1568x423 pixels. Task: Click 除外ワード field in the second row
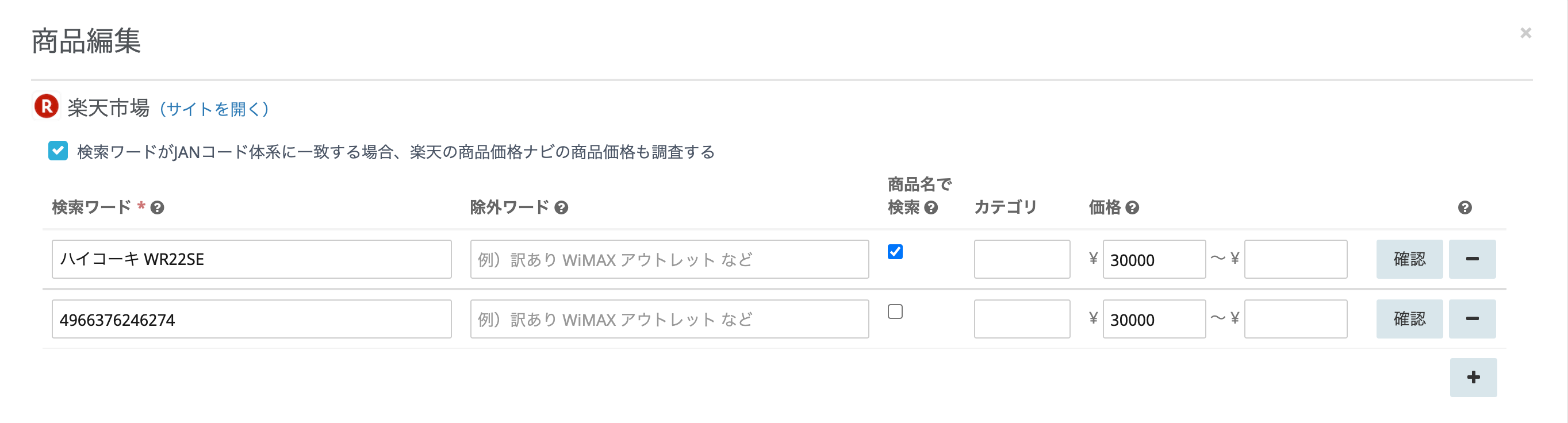(669, 319)
